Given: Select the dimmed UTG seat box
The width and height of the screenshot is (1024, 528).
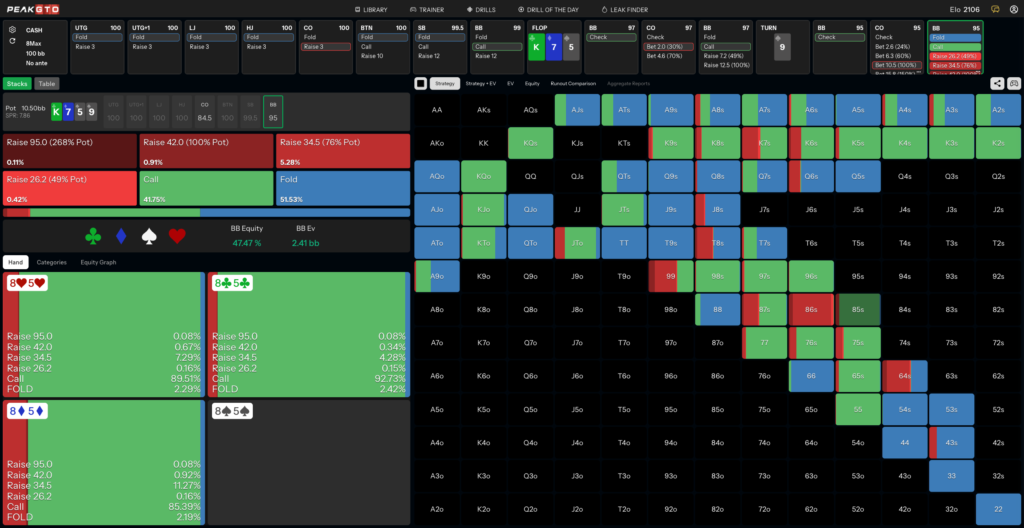Looking at the screenshot, I should [114, 112].
